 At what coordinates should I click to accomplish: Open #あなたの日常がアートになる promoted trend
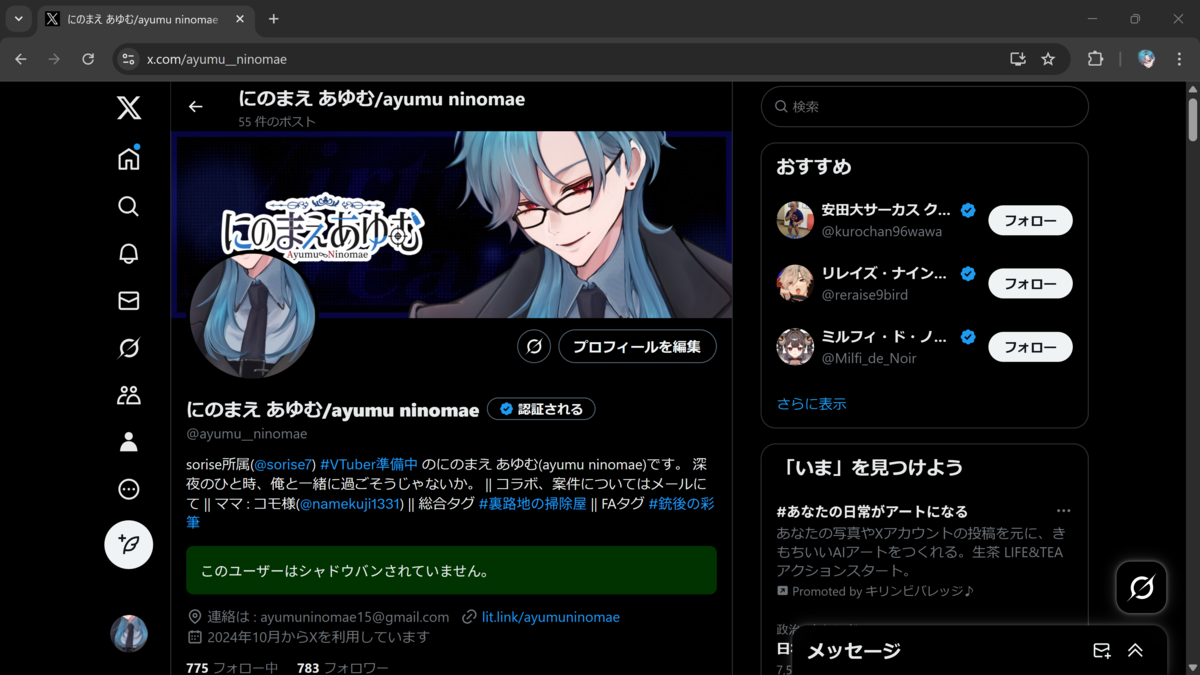point(872,512)
